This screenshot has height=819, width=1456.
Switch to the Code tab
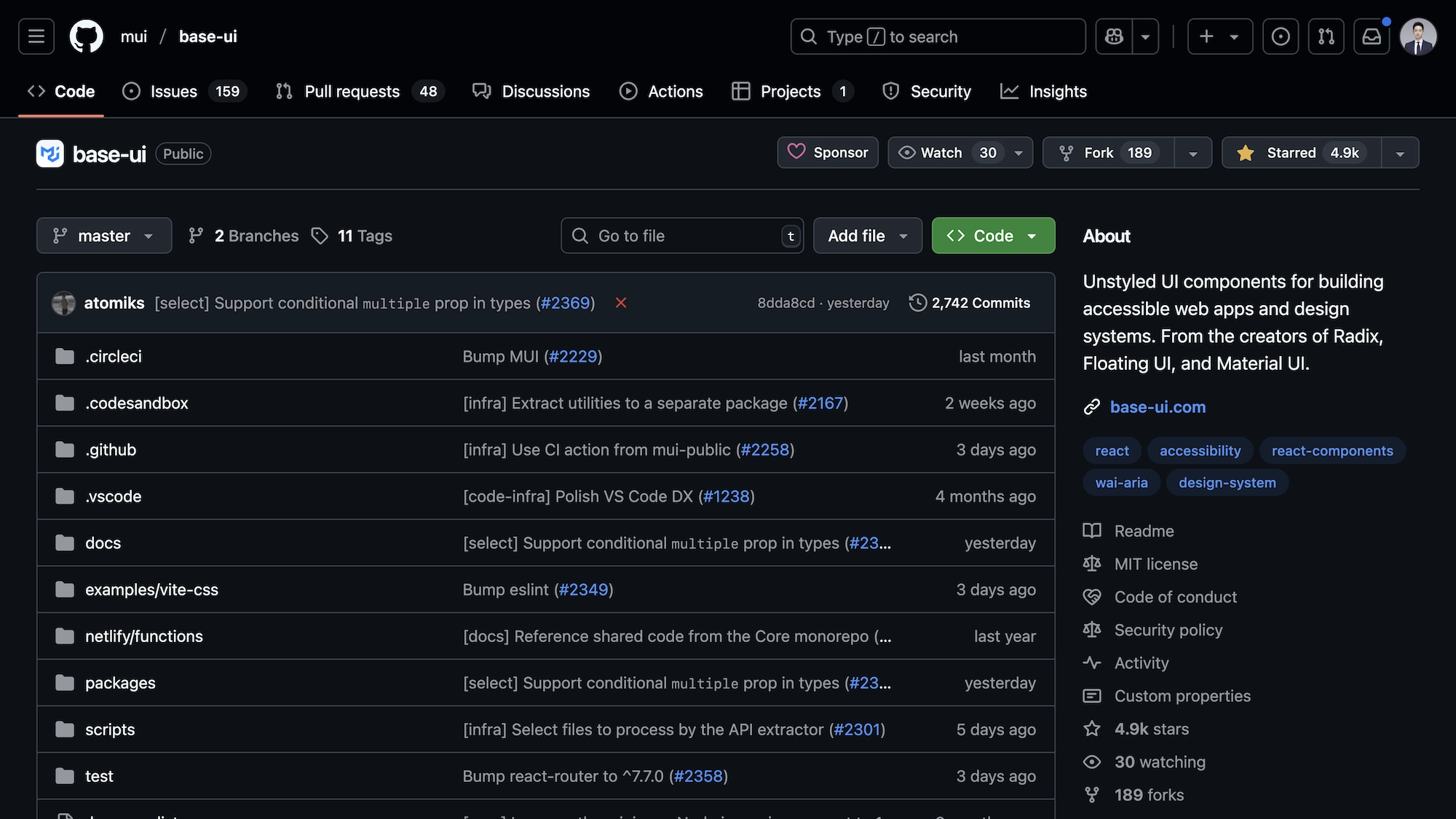[x=61, y=92]
